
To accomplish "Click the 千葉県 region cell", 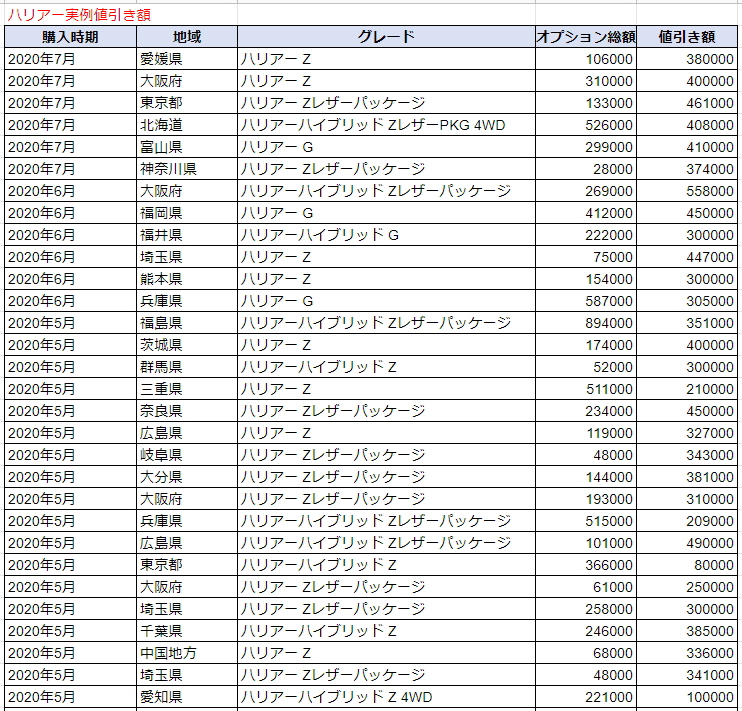I will (x=187, y=631).
